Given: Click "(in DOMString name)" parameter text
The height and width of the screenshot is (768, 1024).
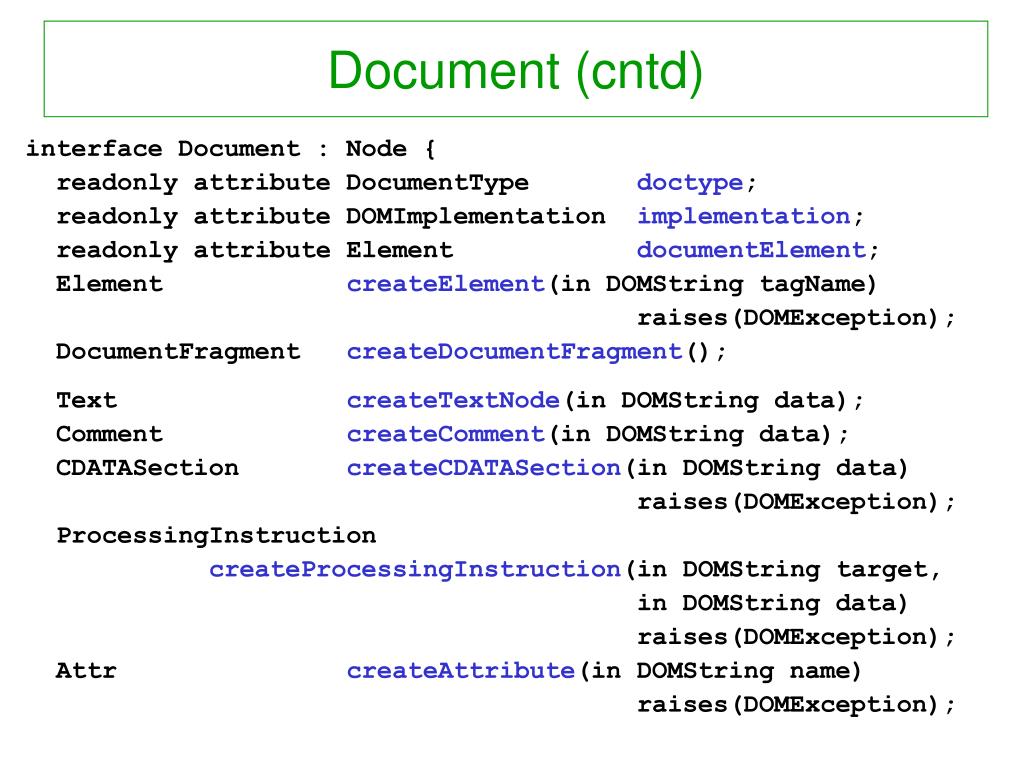Looking at the screenshot, I should (x=720, y=671).
